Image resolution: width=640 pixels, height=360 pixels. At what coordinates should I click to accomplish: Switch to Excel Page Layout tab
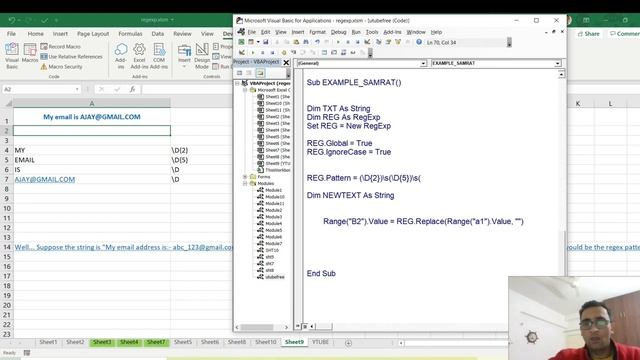tap(93, 34)
